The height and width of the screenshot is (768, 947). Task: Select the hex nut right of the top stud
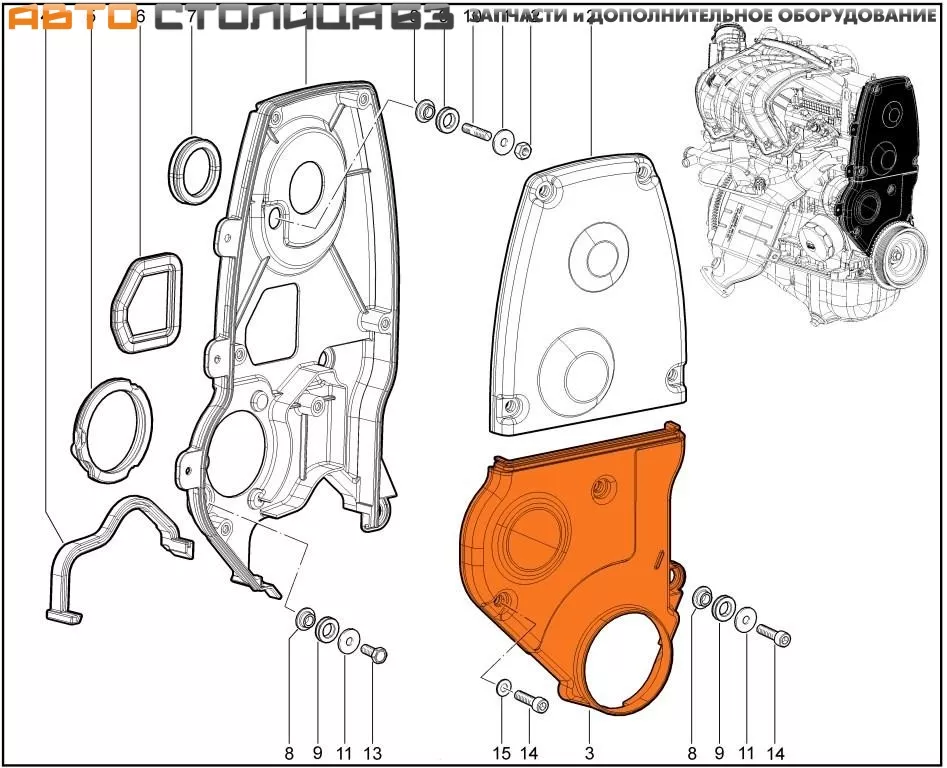tap(523, 151)
